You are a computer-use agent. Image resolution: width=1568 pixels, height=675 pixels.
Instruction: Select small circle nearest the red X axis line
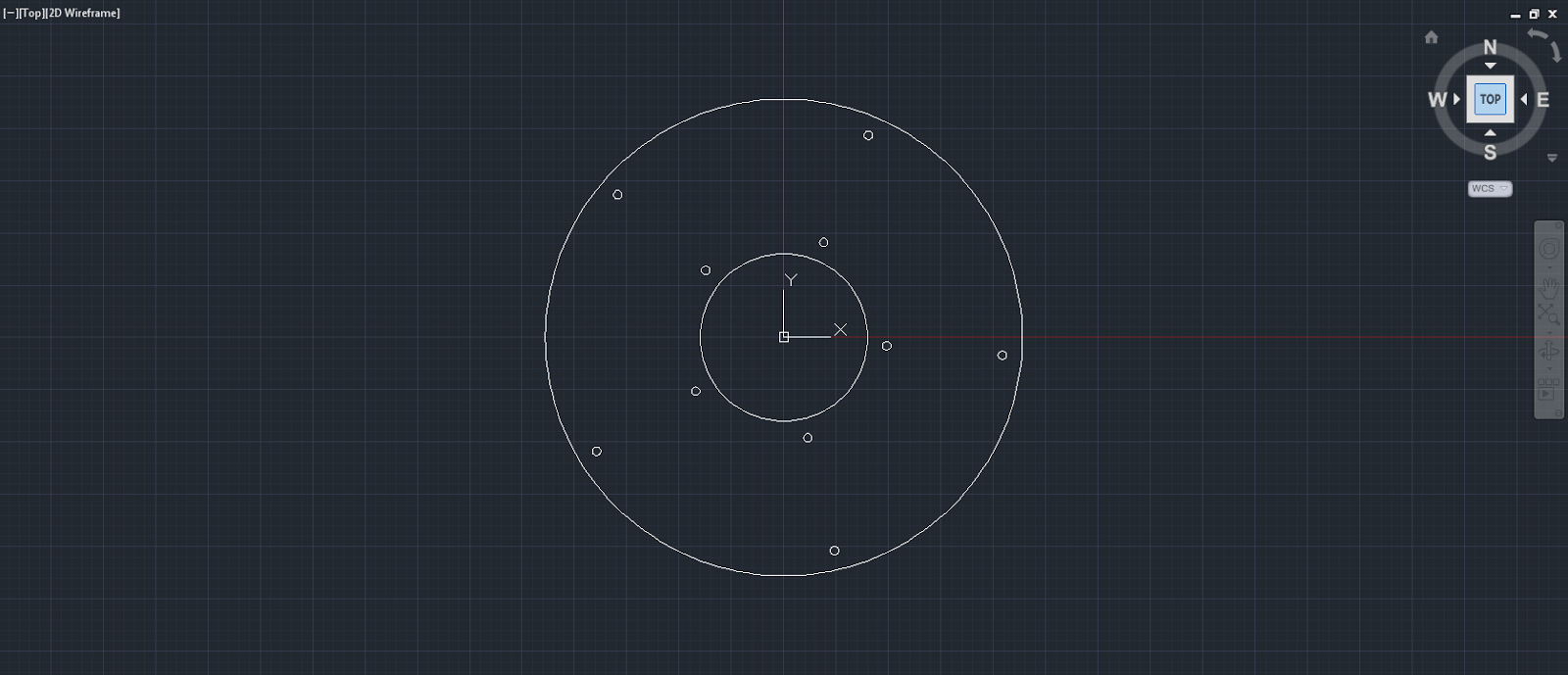pyautogui.click(x=887, y=346)
